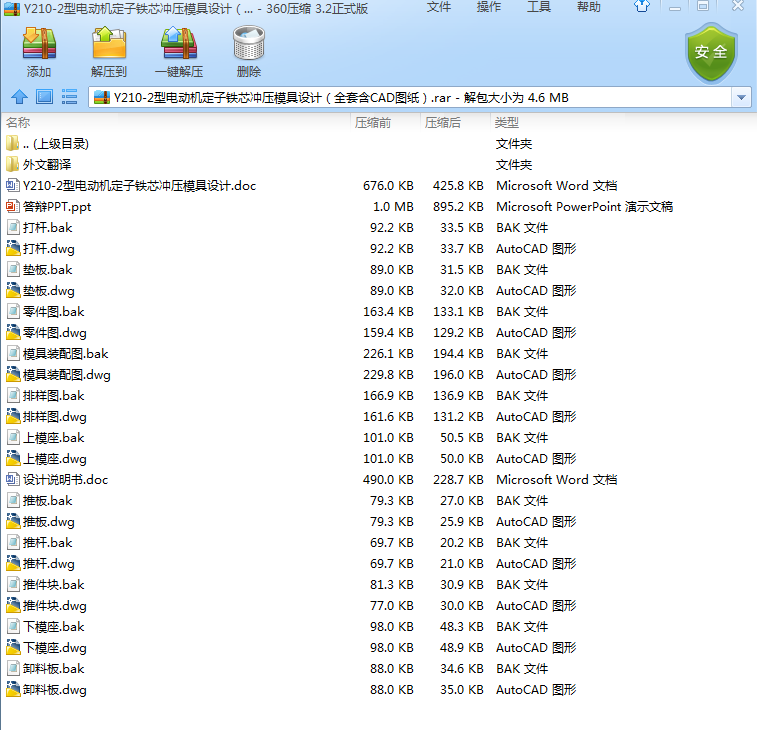Sort by 压缩前 column header
Screen dimensions: 757x730
coord(373,123)
